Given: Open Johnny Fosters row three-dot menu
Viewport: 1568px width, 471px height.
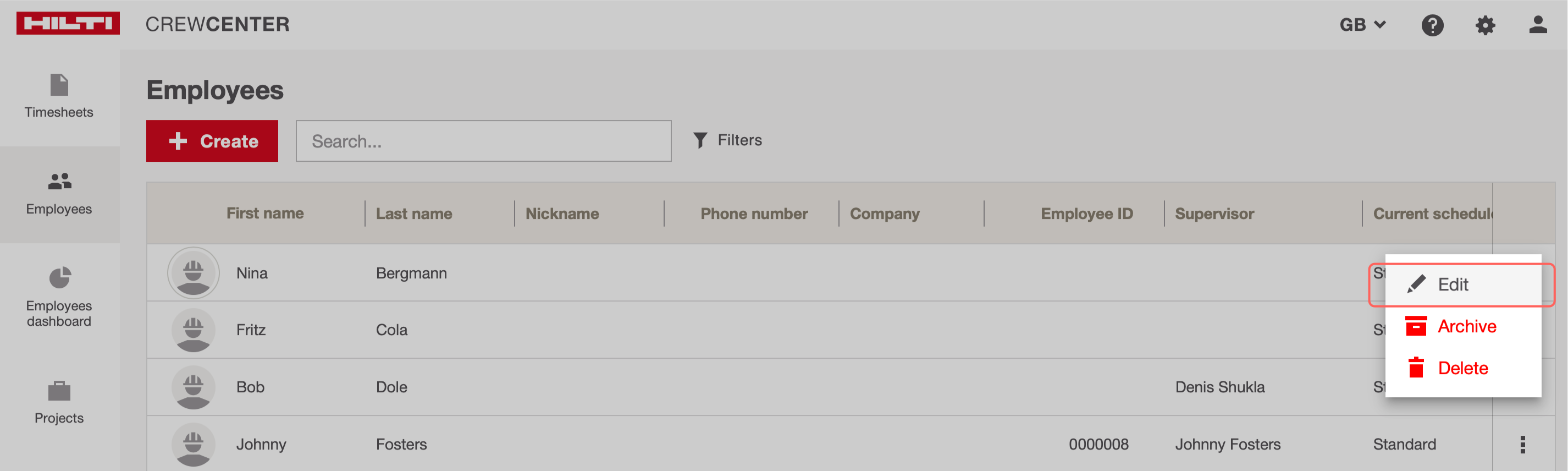Looking at the screenshot, I should click(1522, 444).
